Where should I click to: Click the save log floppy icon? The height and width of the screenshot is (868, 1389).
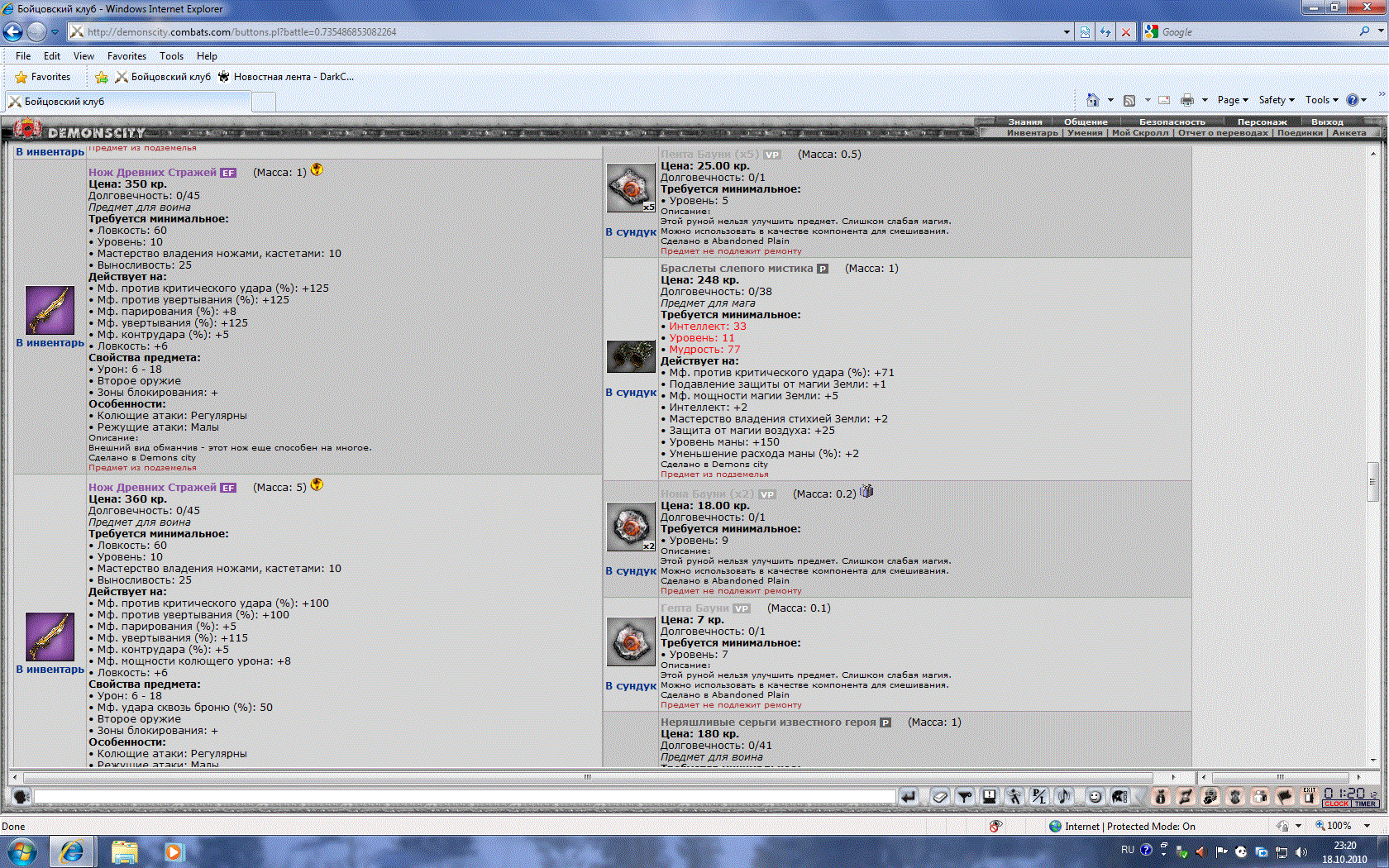989,796
